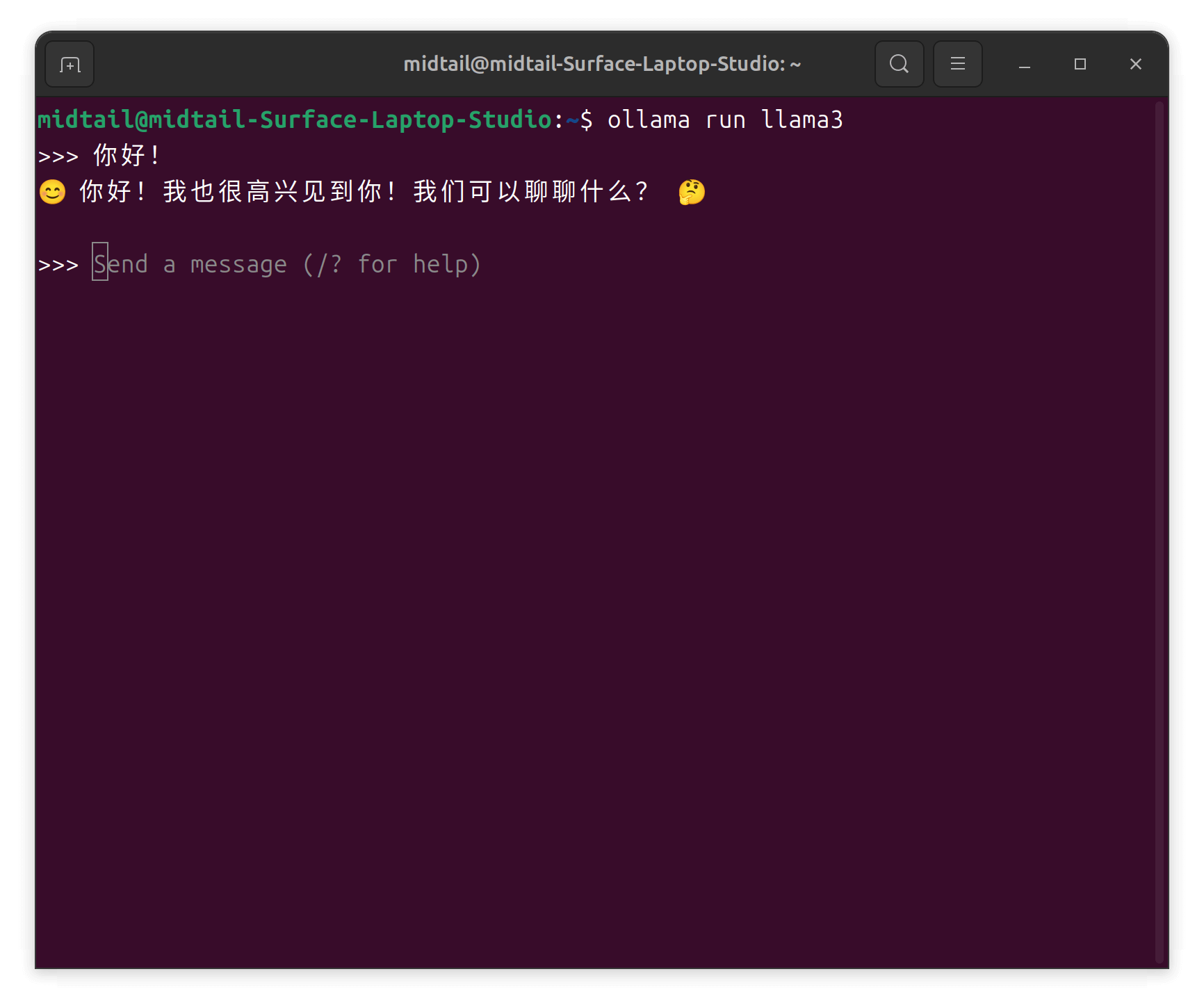Open the hamburger menu

(x=957, y=65)
